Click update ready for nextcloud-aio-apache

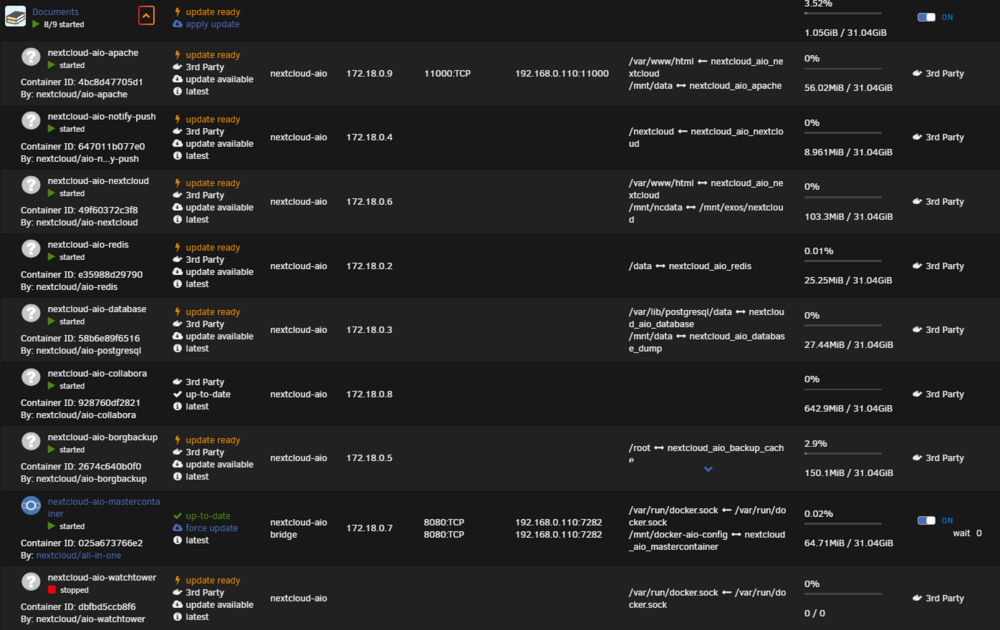[212, 55]
